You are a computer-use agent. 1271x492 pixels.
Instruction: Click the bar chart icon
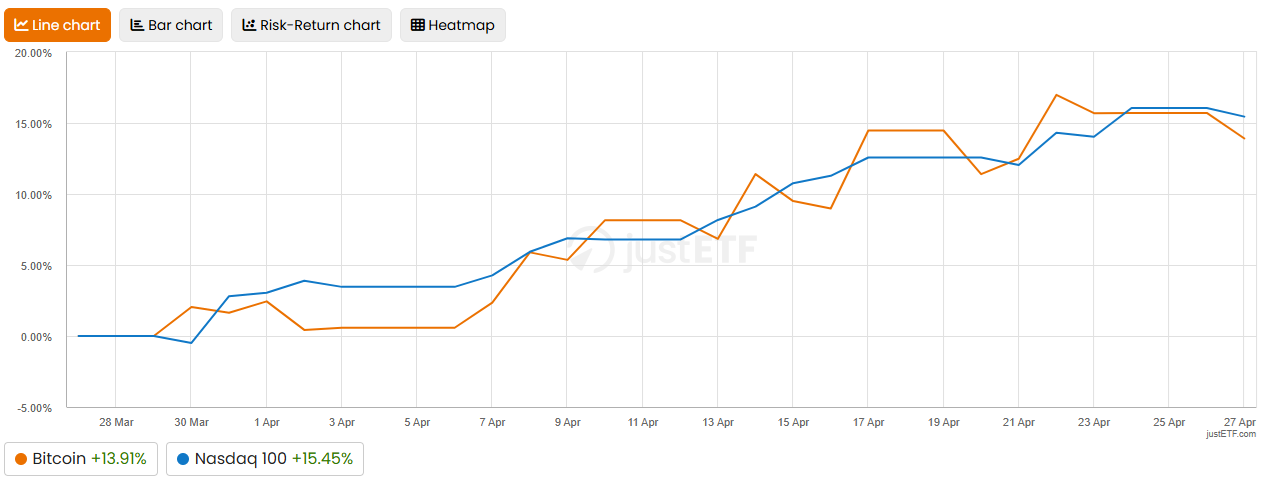click(137, 25)
